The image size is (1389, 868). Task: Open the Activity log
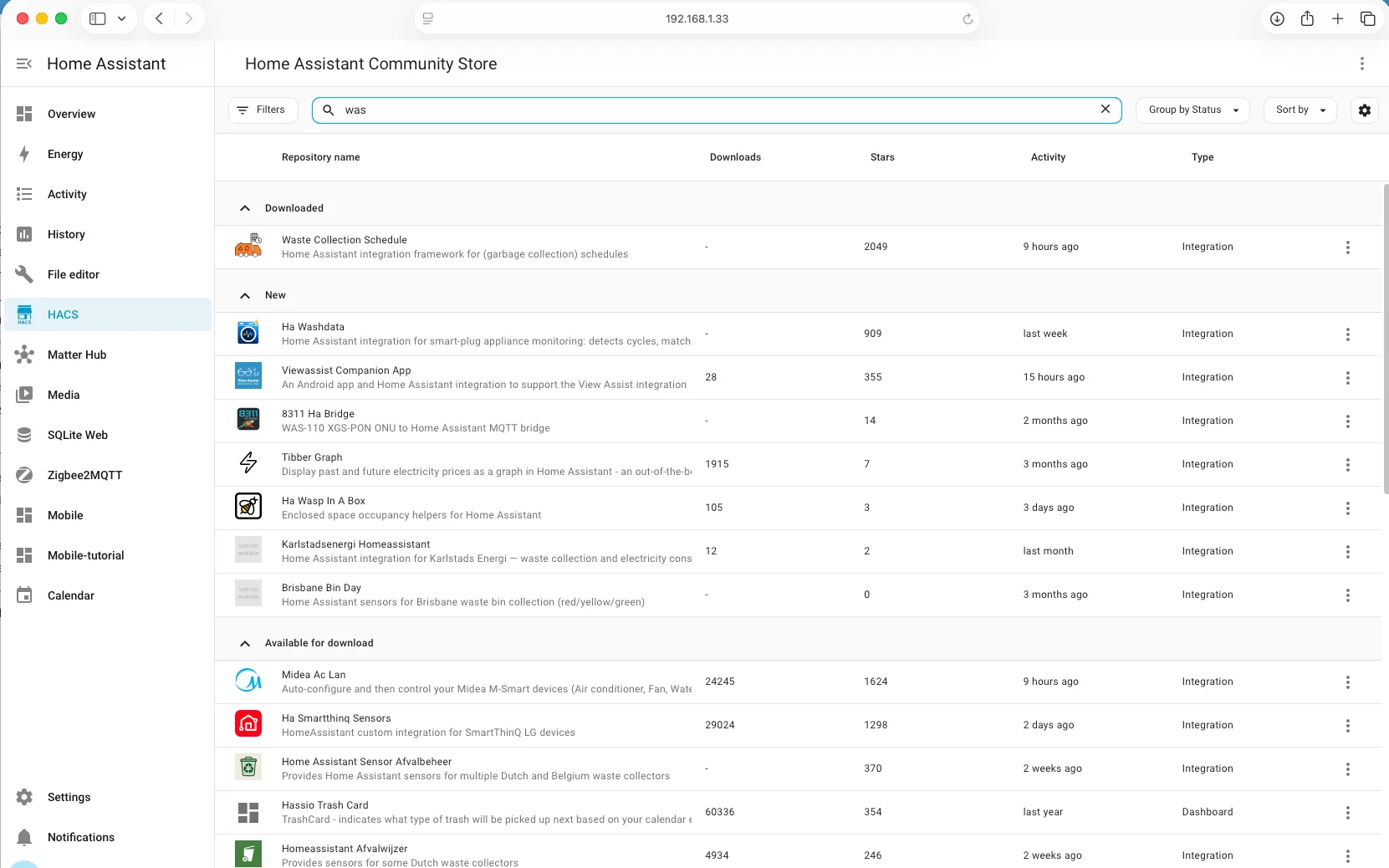click(x=108, y=194)
